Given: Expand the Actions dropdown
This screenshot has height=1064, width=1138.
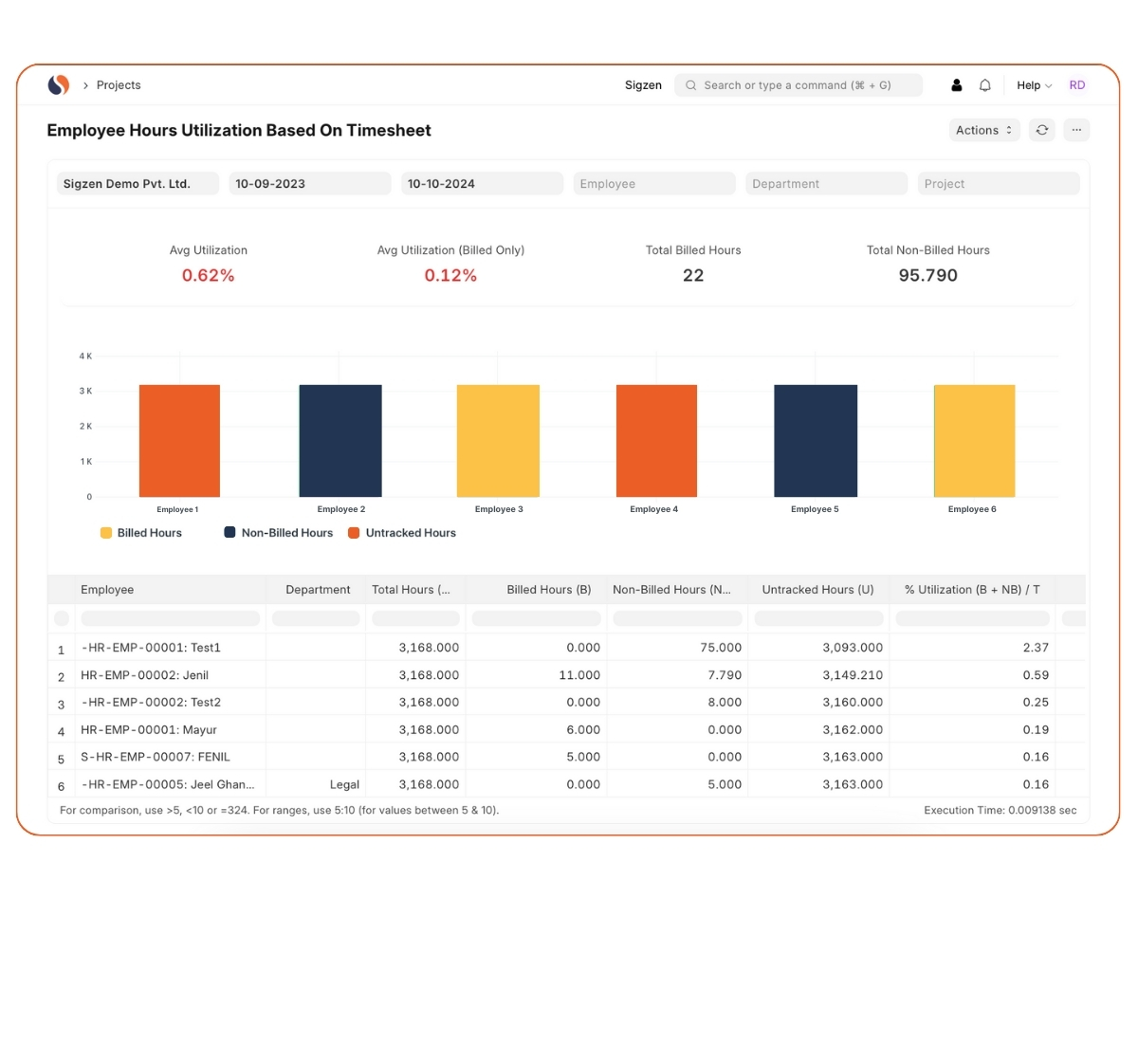Looking at the screenshot, I should [x=983, y=130].
